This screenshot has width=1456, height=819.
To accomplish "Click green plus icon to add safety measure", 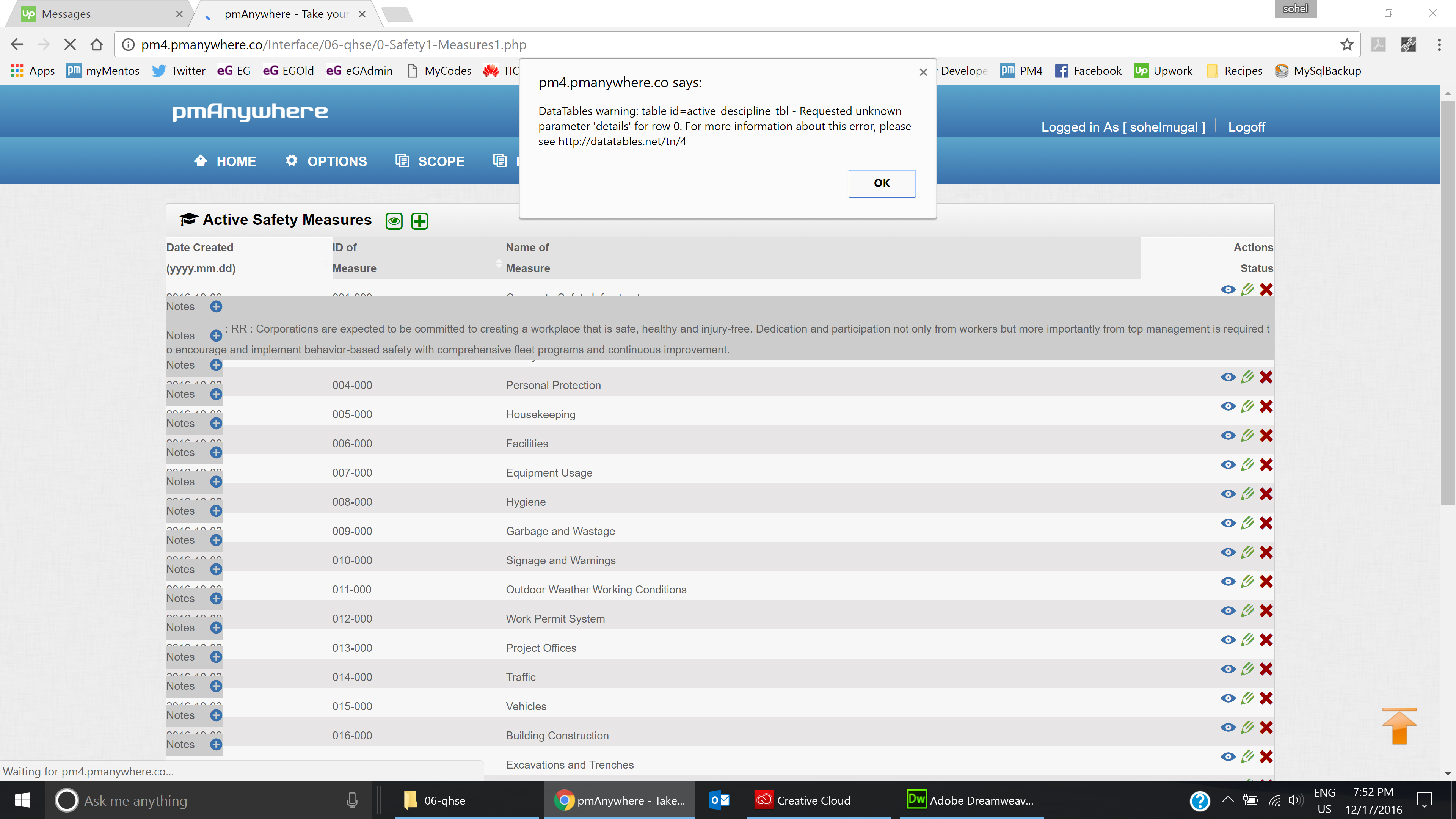I will pos(419,221).
